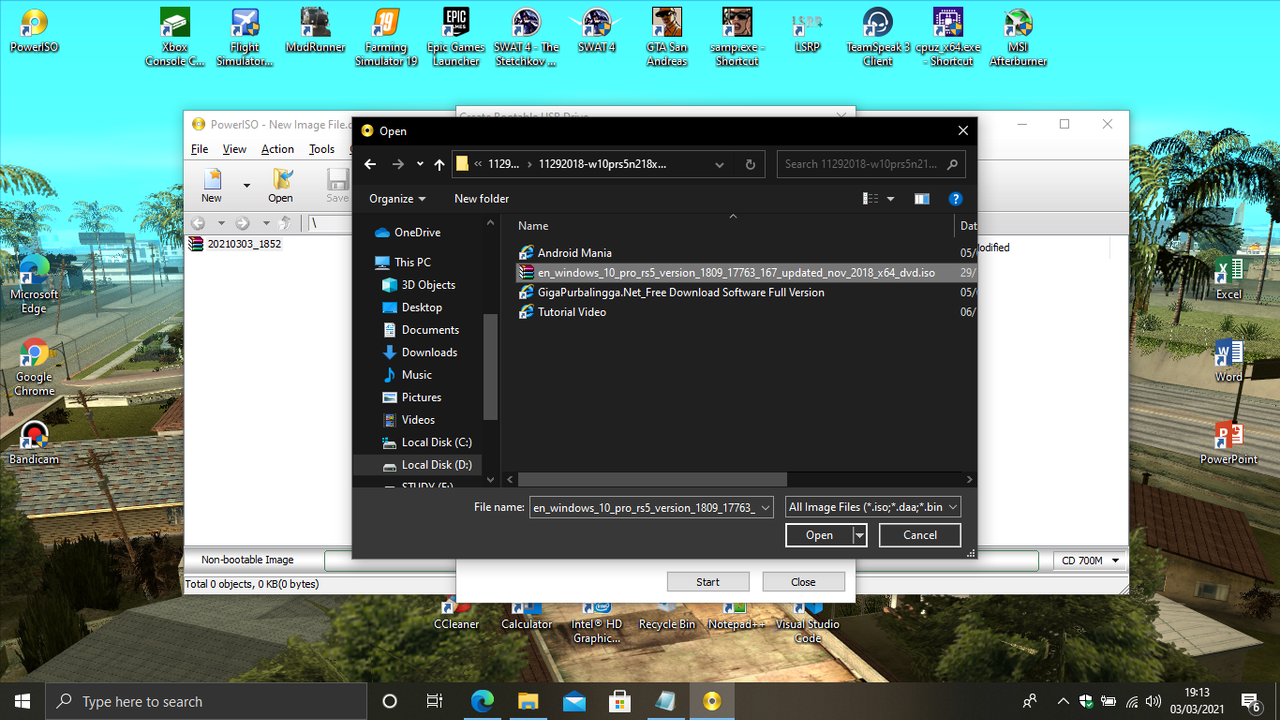This screenshot has width=1280, height=720.
Task: Expand the Organize dropdown
Action: (397, 199)
